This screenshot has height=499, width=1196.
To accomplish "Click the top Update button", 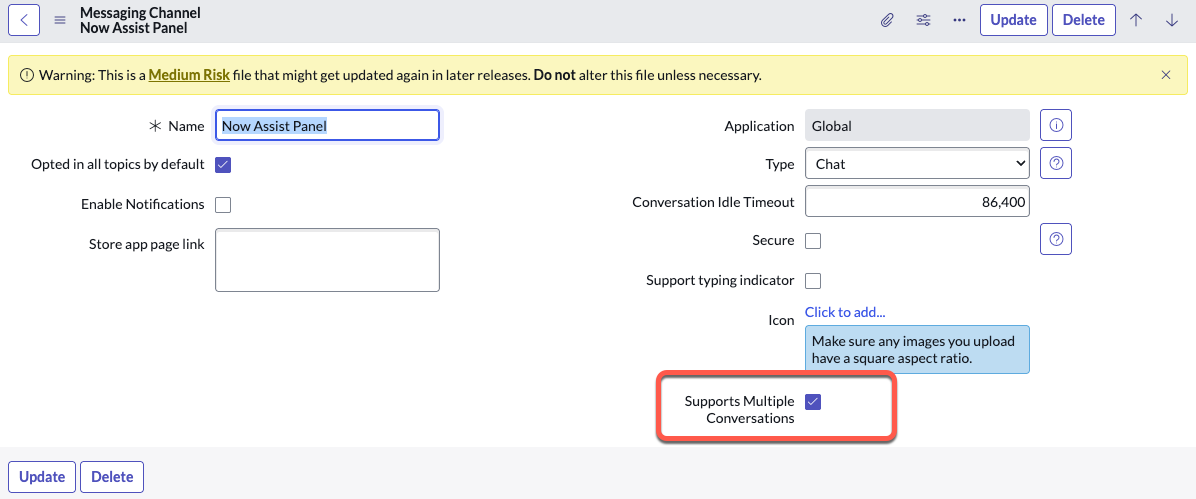I will (1013, 20).
